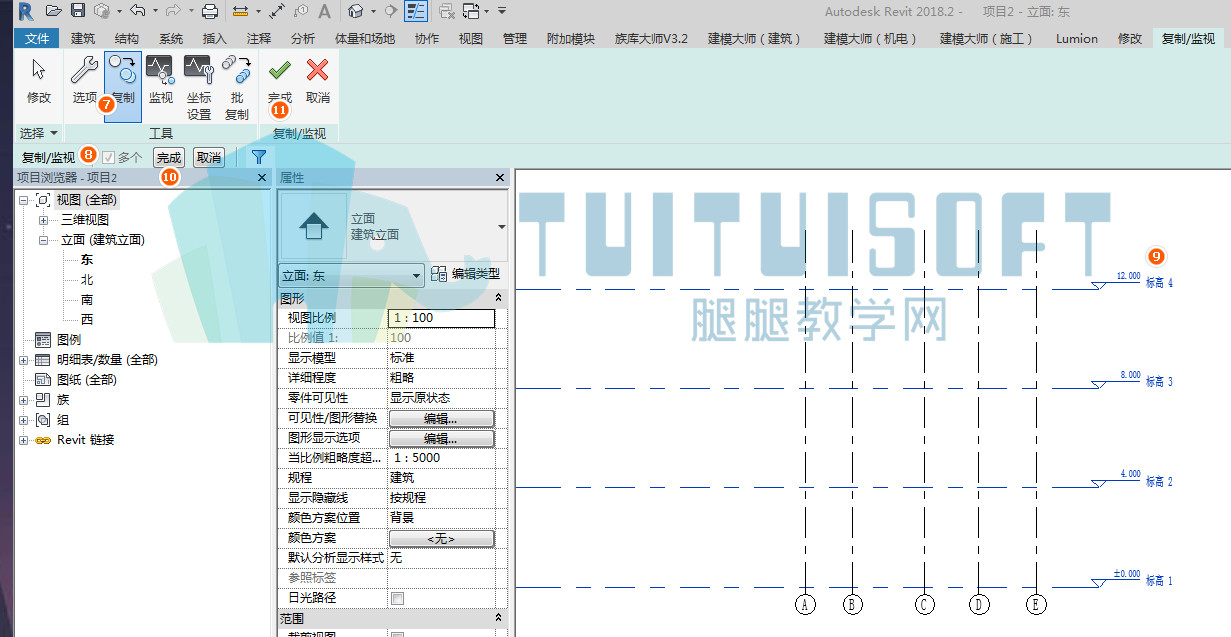Select the Sheets (图纸) tree item
The width and height of the screenshot is (1231, 637).
coord(86,380)
